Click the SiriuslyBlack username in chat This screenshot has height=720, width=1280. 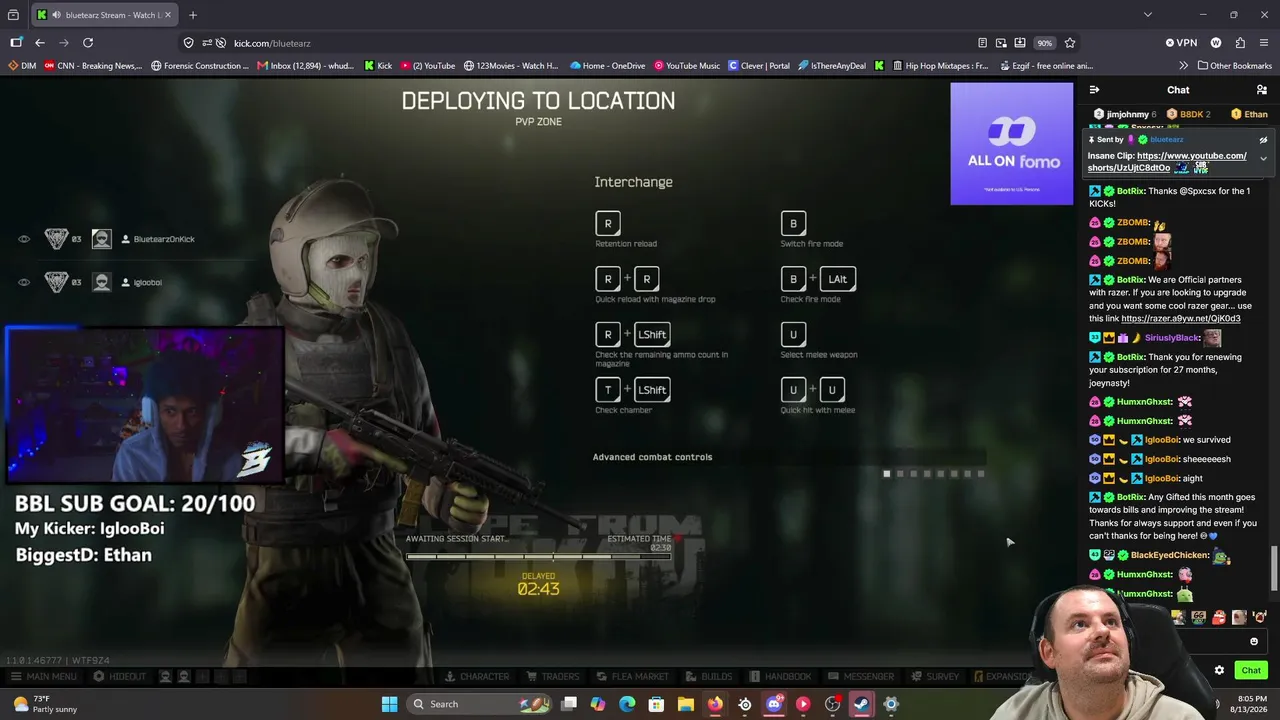click(x=1171, y=338)
